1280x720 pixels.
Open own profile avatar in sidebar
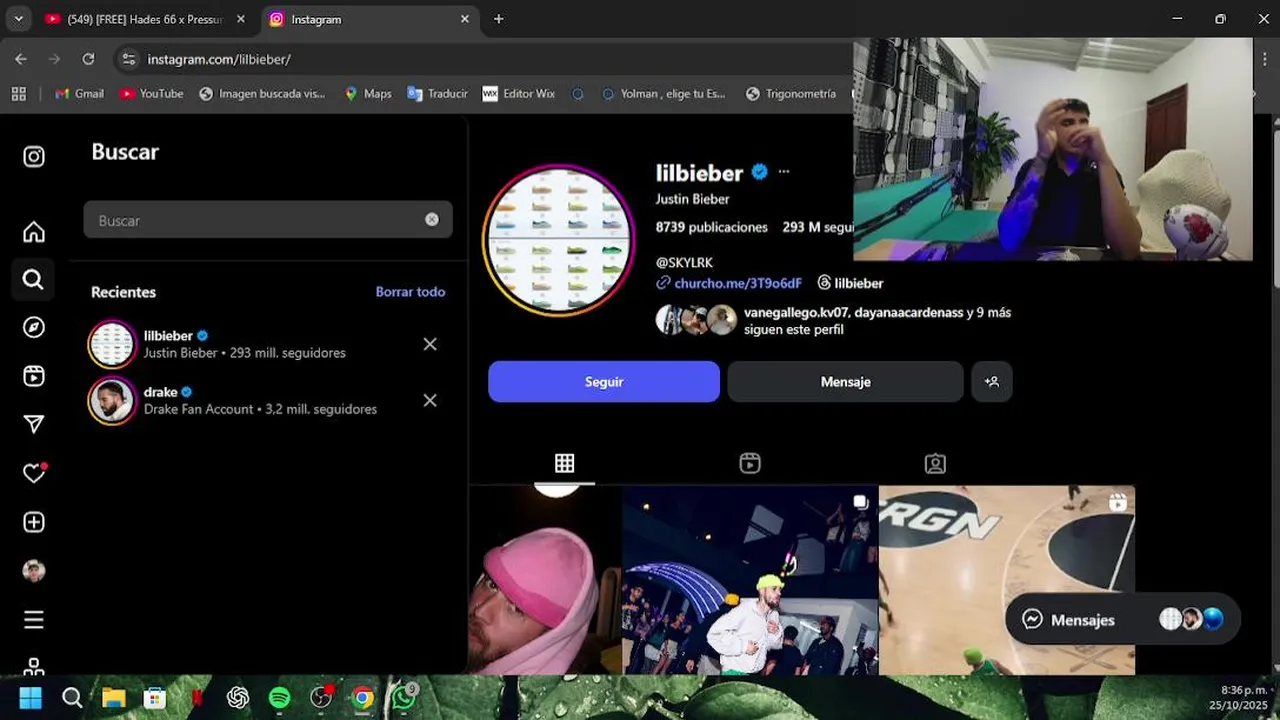34,571
